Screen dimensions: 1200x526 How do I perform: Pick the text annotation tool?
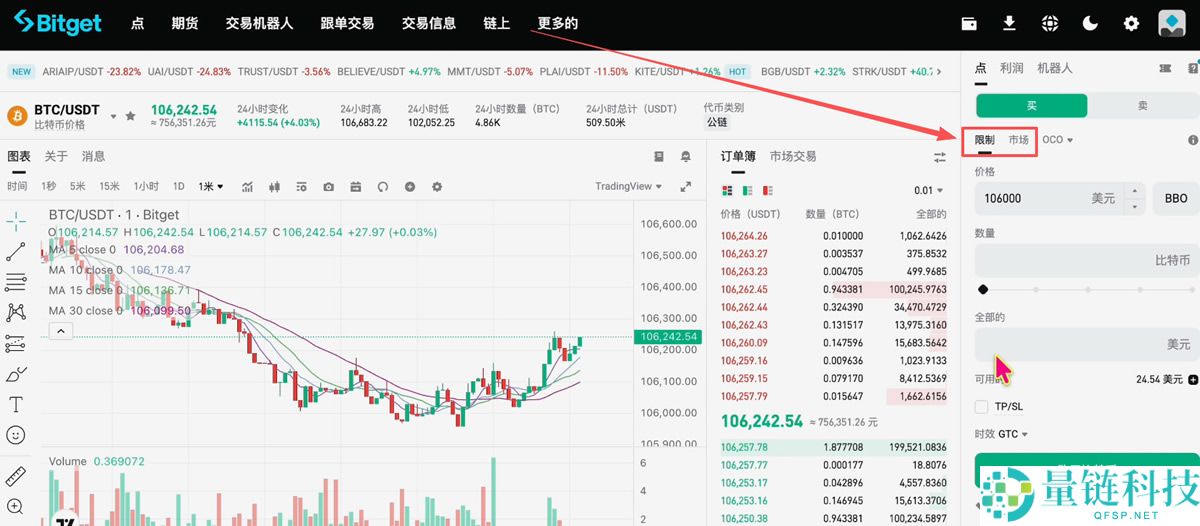click(15, 404)
